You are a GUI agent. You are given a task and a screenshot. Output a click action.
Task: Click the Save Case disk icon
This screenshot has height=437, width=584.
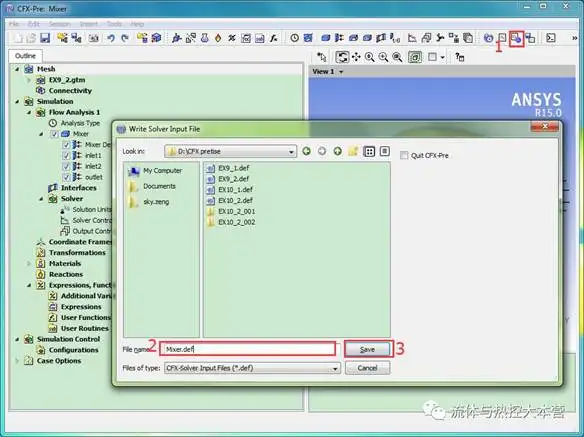click(45, 38)
